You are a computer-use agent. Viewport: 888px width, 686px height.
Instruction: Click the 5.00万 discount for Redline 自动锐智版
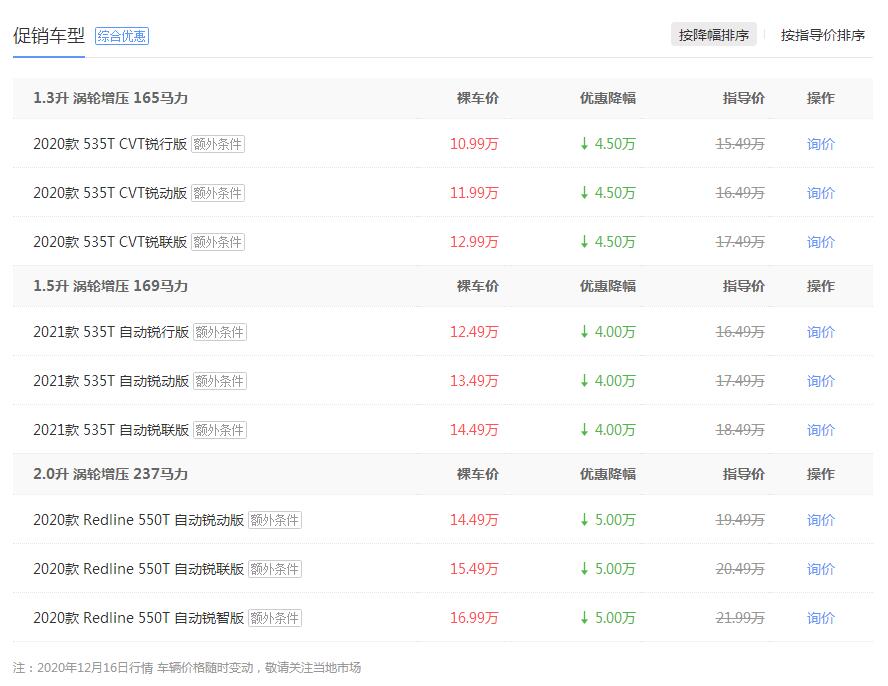pos(608,618)
